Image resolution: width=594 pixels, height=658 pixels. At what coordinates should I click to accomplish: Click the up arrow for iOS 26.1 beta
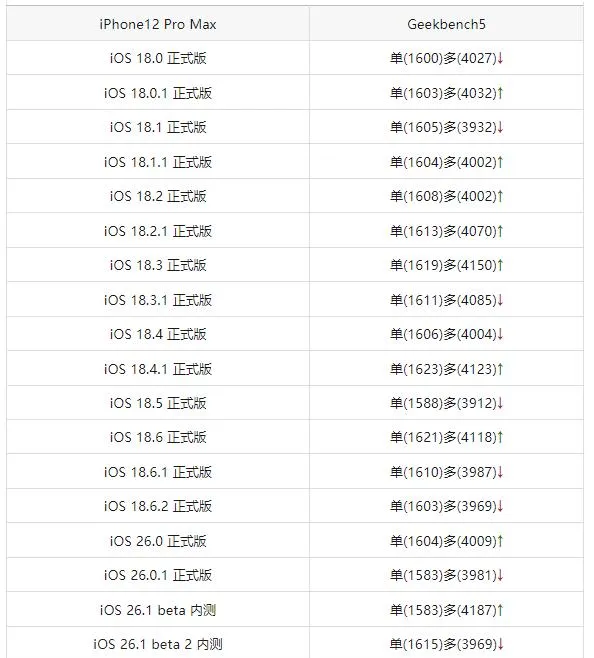(x=500, y=610)
